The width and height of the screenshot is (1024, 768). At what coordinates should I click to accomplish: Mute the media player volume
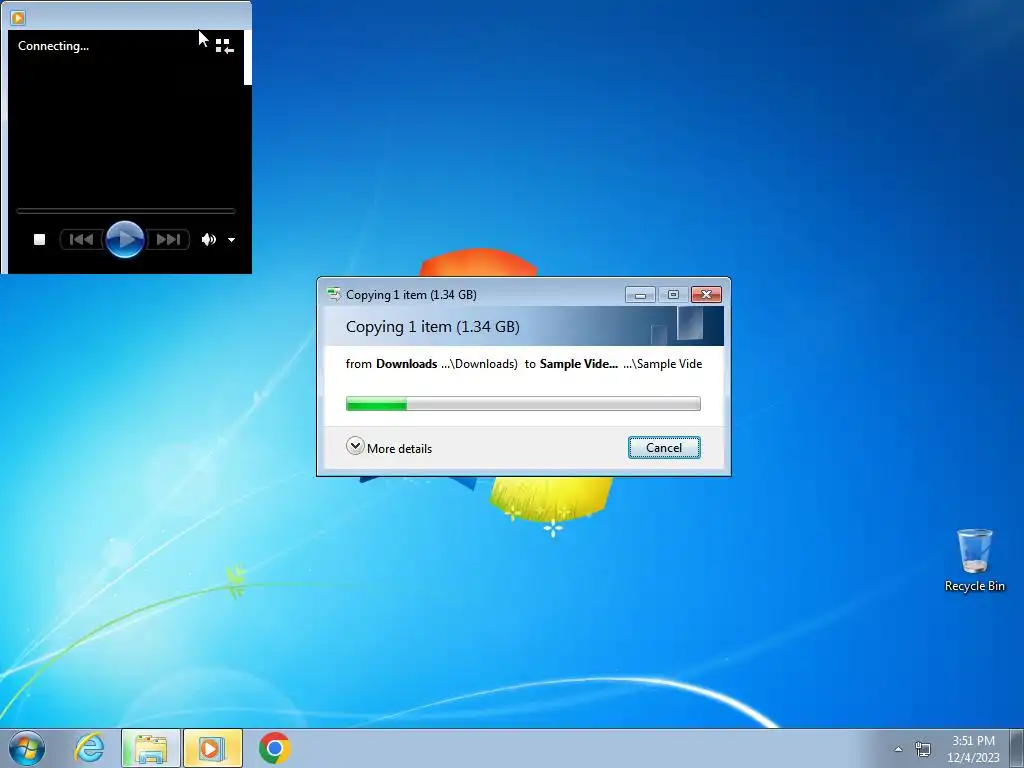click(x=208, y=240)
